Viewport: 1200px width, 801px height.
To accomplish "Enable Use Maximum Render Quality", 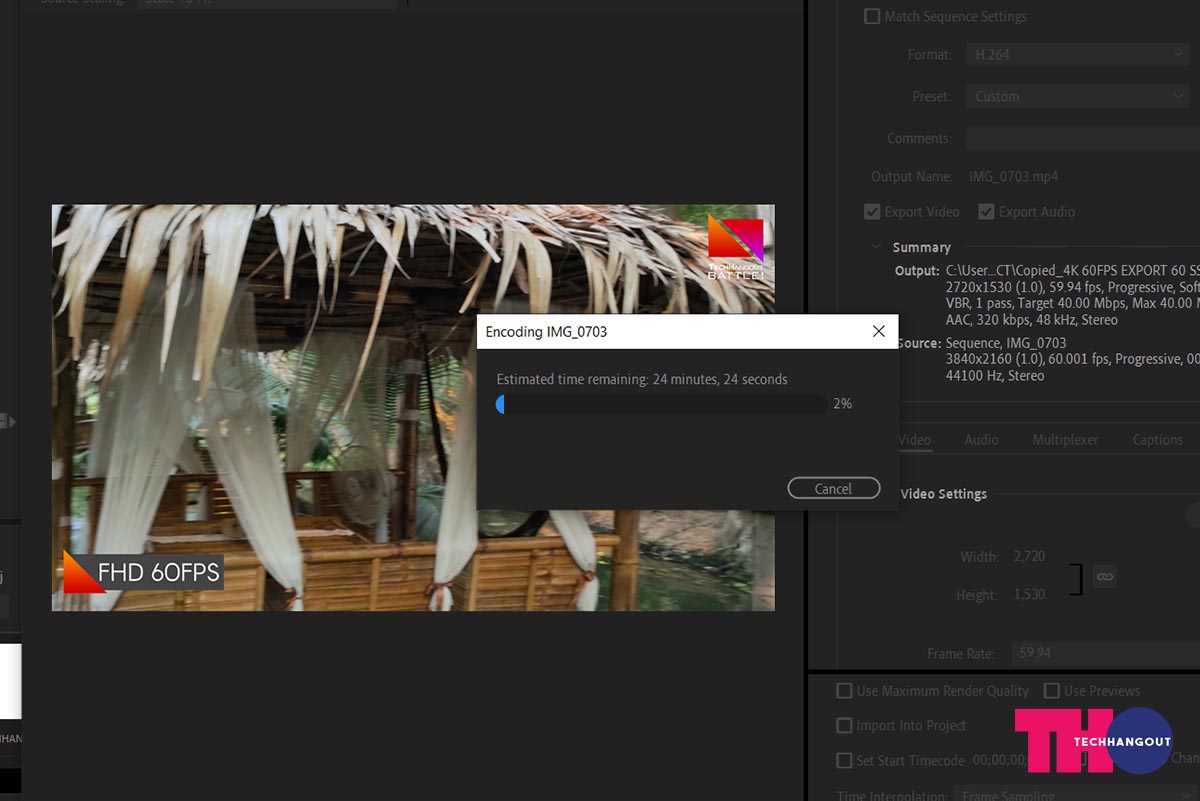I will click(844, 691).
